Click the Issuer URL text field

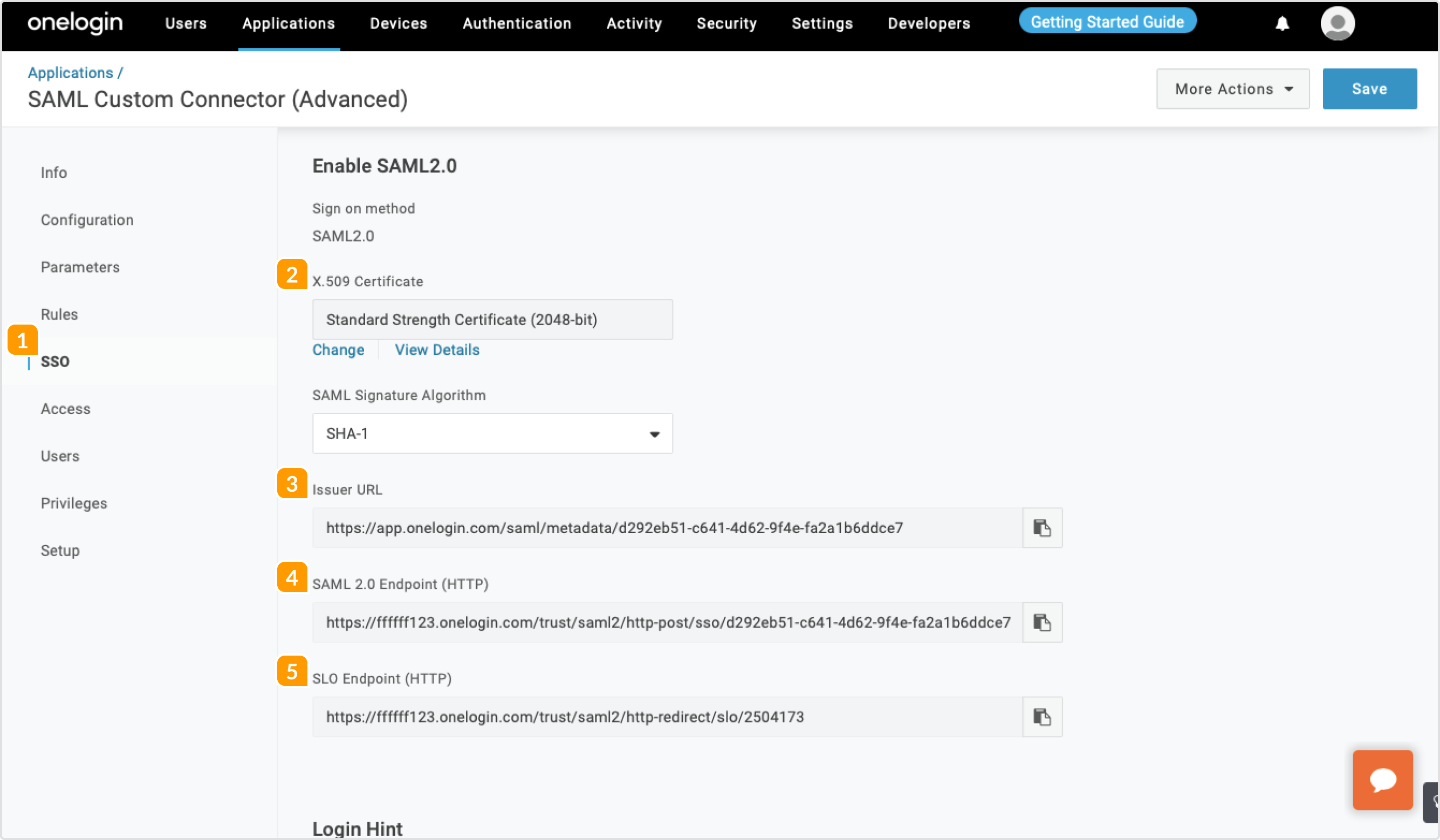pyautogui.click(x=666, y=527)
